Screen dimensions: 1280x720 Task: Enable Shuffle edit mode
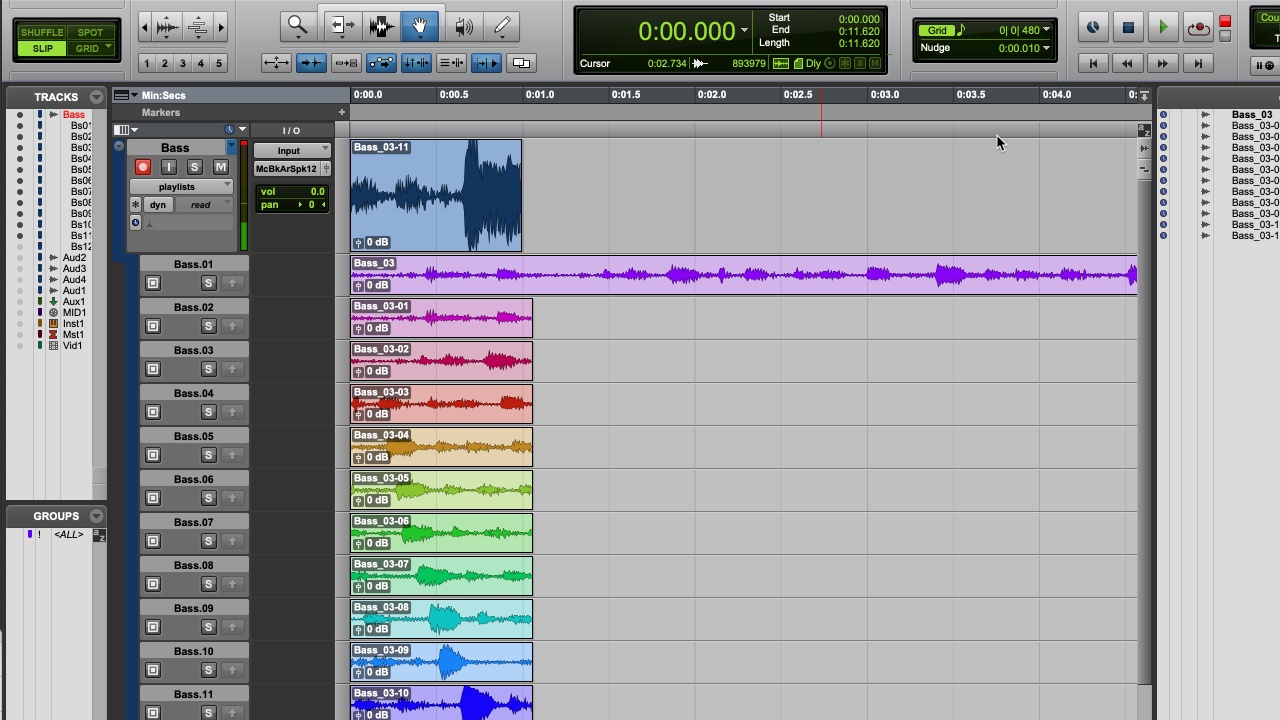(x=42, y=31)
